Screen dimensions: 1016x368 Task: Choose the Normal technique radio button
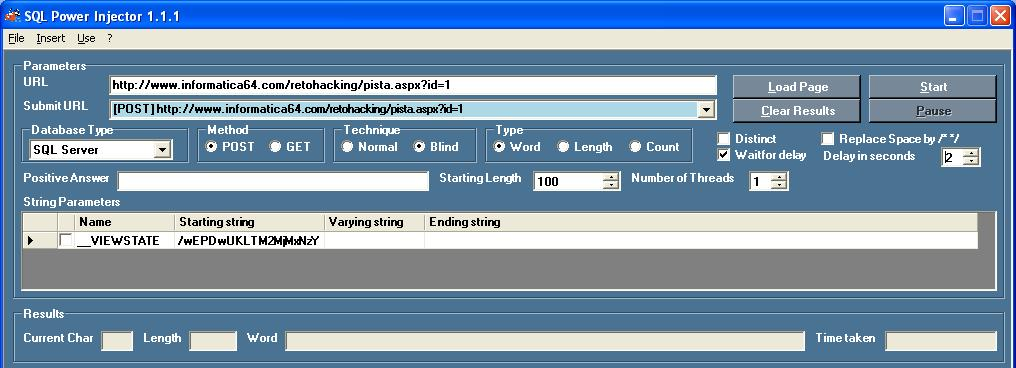(347, 147)
